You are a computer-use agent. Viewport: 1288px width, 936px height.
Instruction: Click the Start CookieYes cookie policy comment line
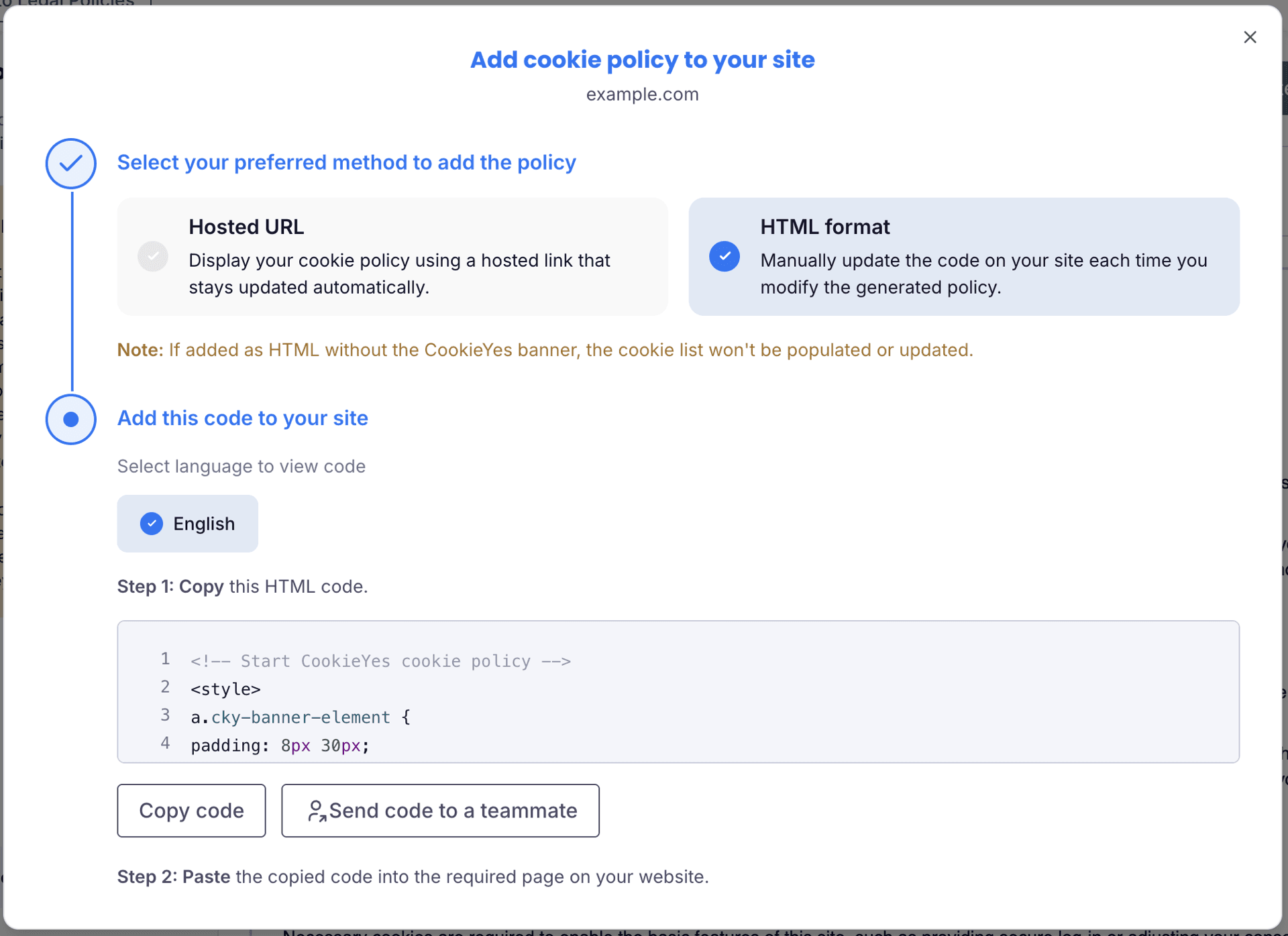click(380, 661)
